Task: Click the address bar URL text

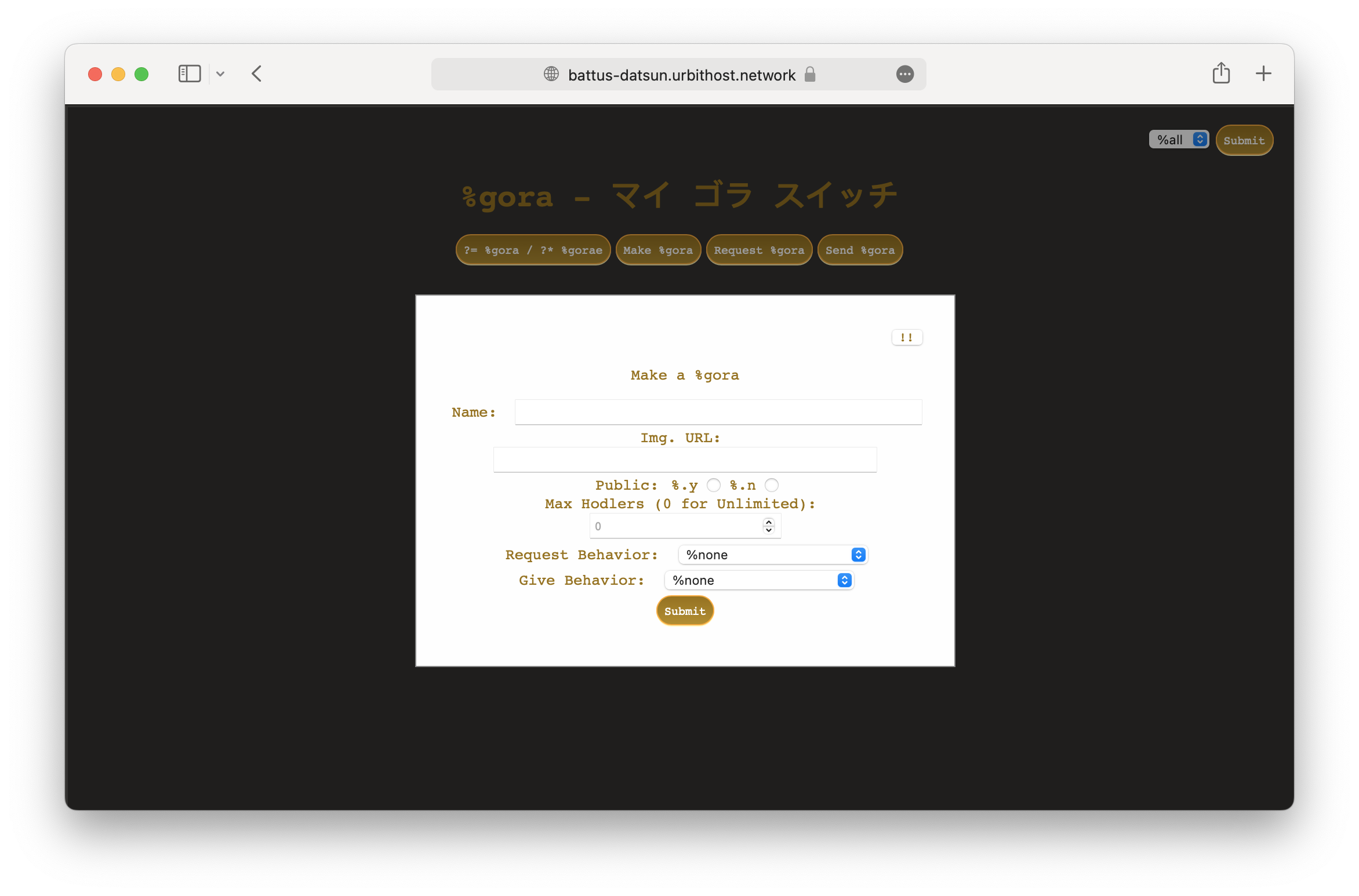Action: pyautogui.click(x=681, y=75)
